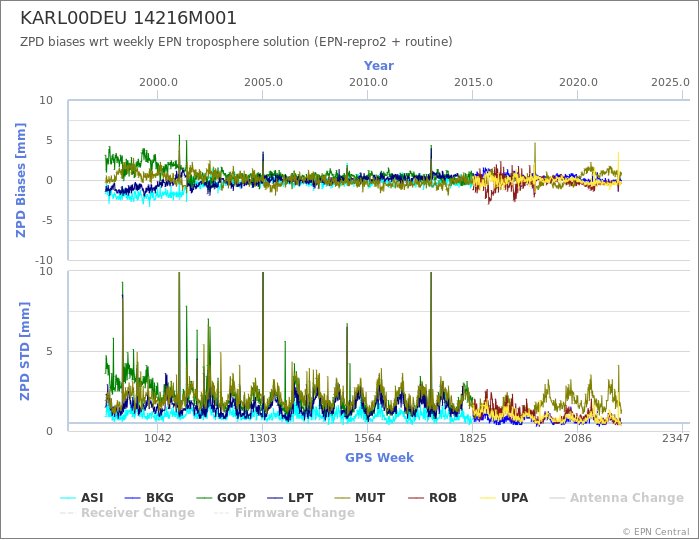The image size is (700, 540).
Task: Click GPS week 1303 tick label
Action: tap(263, 438)
